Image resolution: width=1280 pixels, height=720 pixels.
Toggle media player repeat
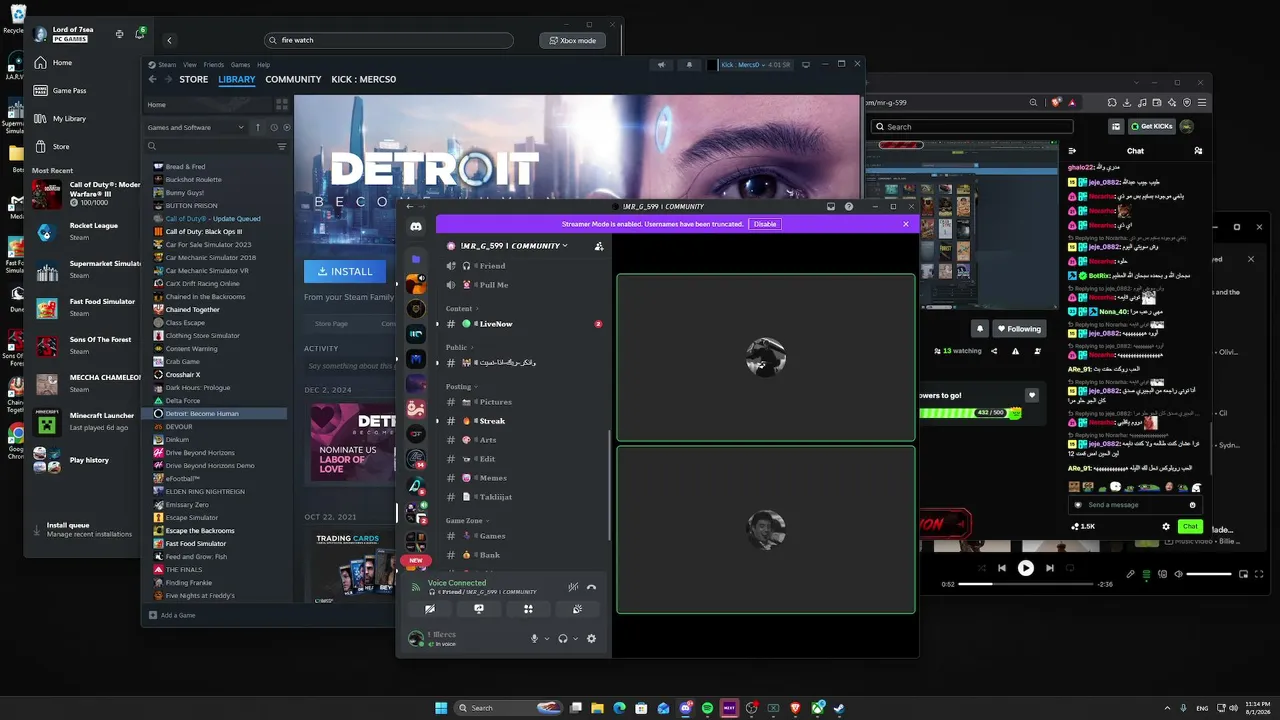[1069, 568]
